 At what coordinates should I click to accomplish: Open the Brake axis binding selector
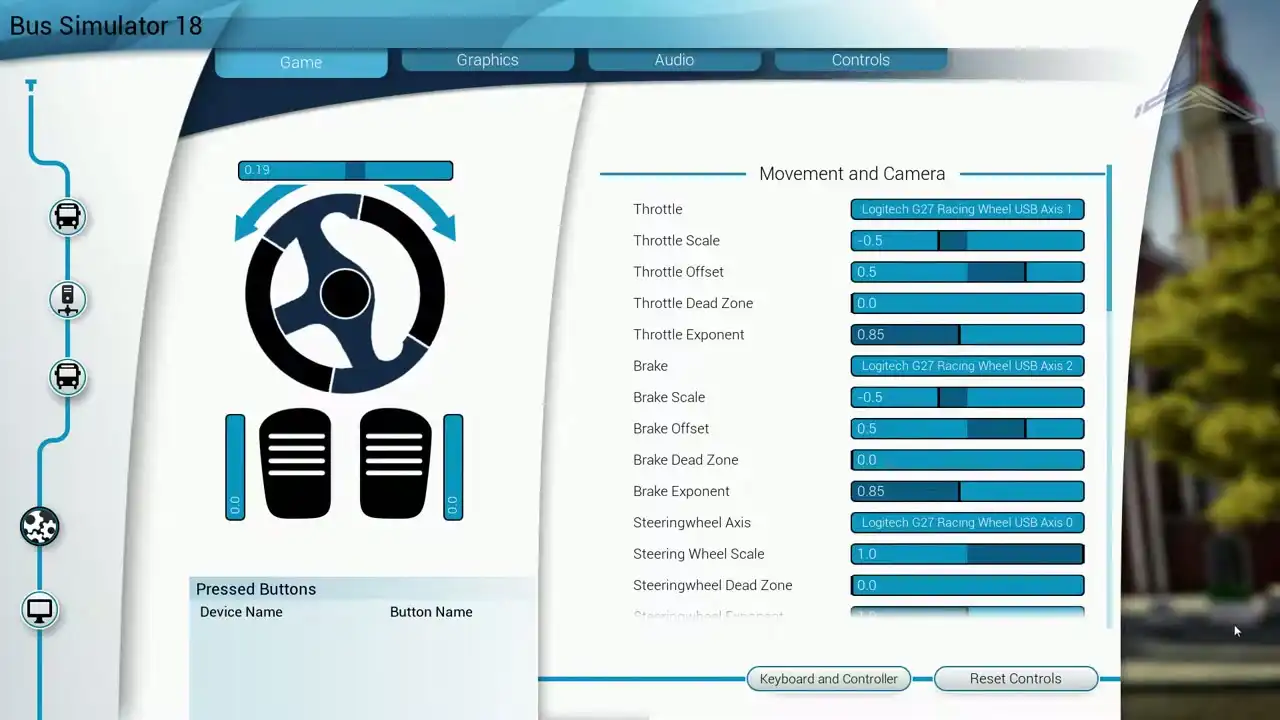click(x=967, y=366)
